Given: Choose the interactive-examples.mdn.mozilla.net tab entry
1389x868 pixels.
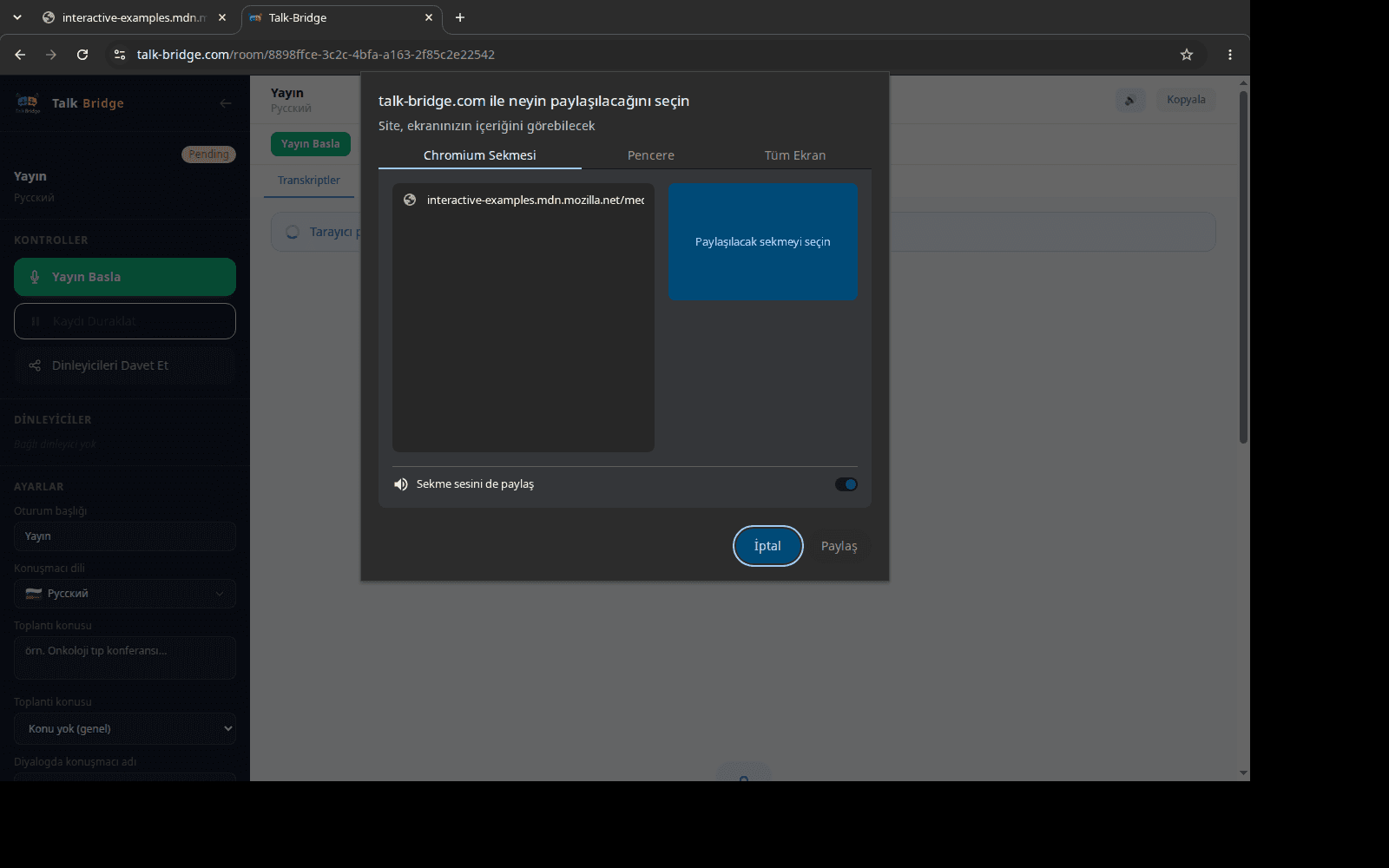Looking at the screenshot, I should [x=523, y=200].
